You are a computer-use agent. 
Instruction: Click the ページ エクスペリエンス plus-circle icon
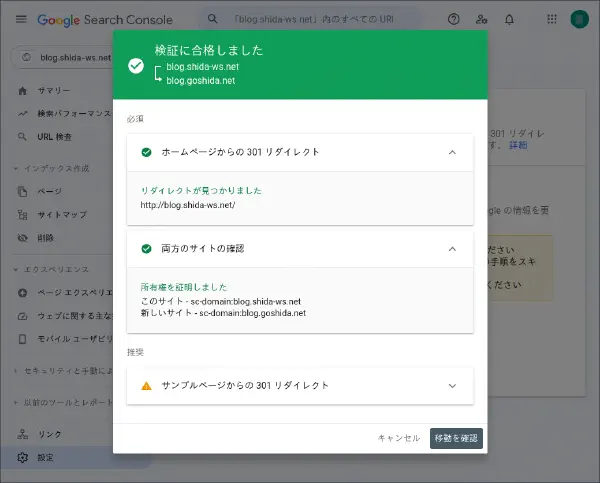(x=23, y=293)
